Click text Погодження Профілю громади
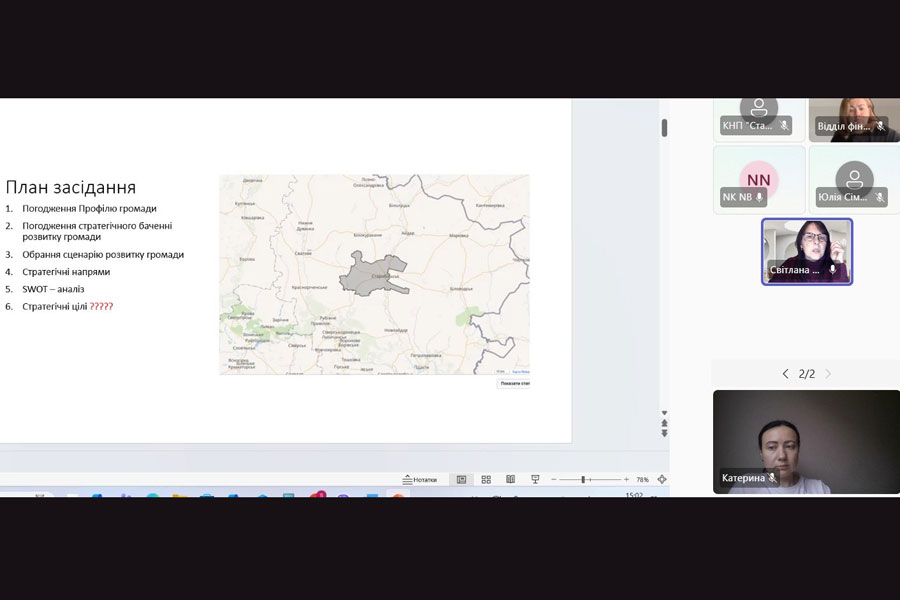 click(x=89, y=208)
